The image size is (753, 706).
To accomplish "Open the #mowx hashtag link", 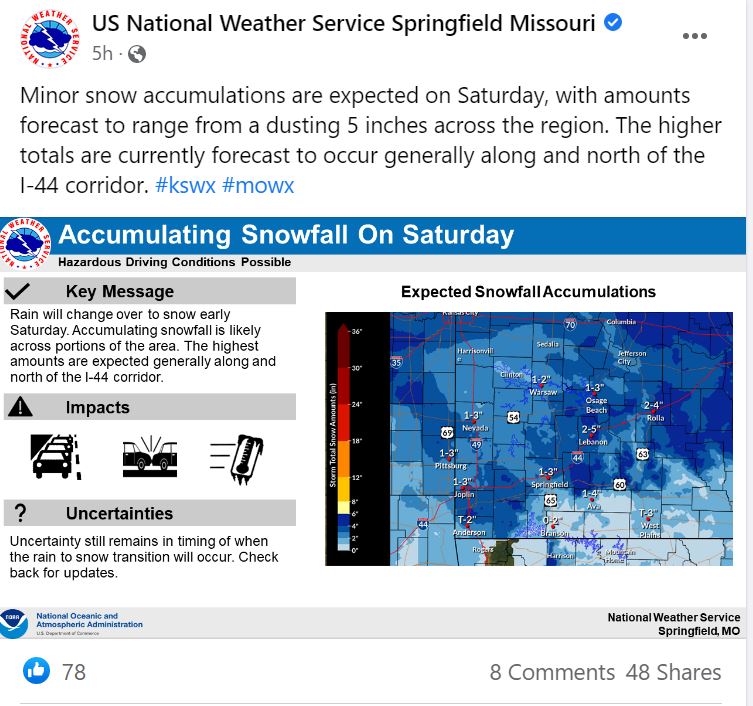I will [x=258, y=185].
